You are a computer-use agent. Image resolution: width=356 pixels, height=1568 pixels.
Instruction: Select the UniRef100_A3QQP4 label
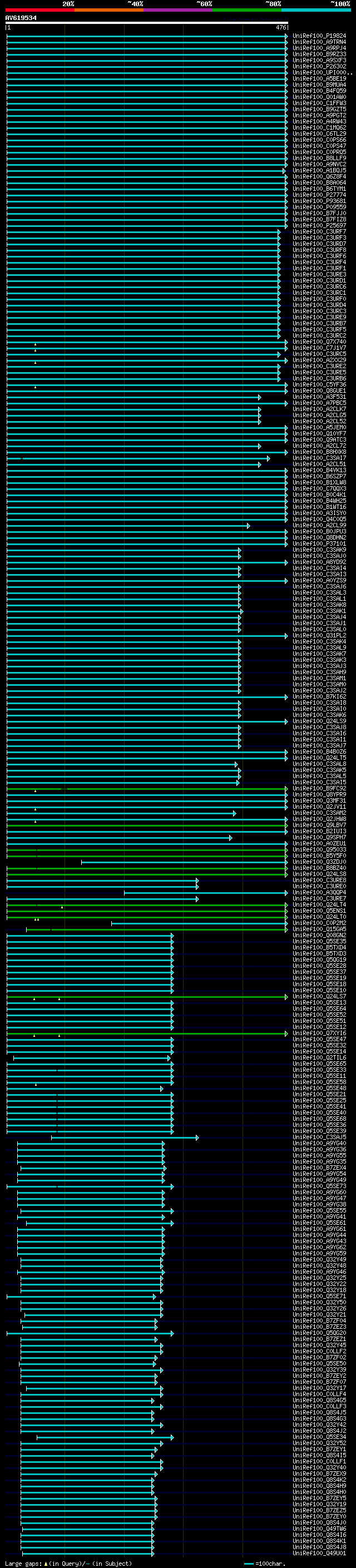tap(319, 892)
